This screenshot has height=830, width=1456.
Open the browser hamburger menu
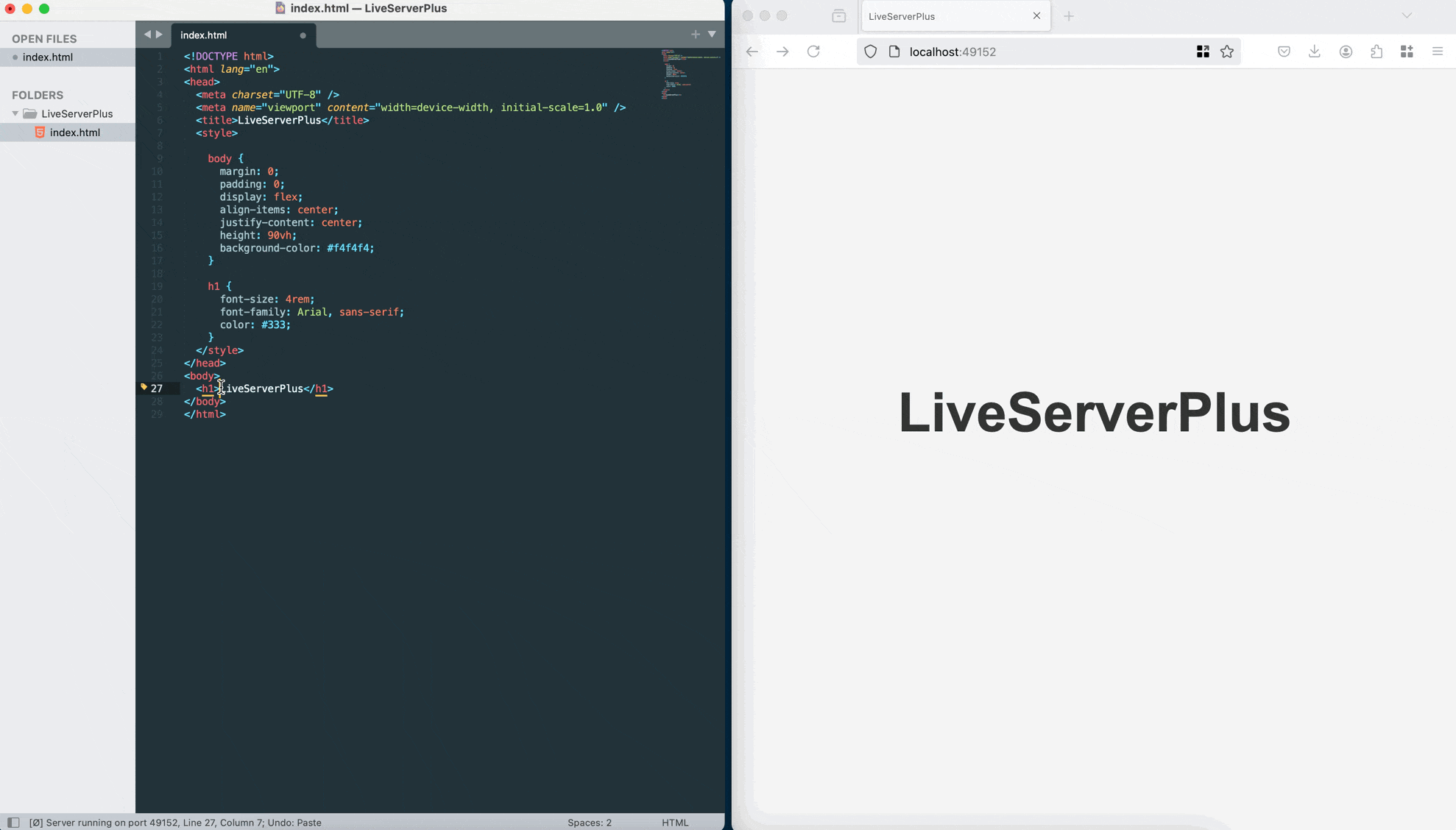point(1438,52)
